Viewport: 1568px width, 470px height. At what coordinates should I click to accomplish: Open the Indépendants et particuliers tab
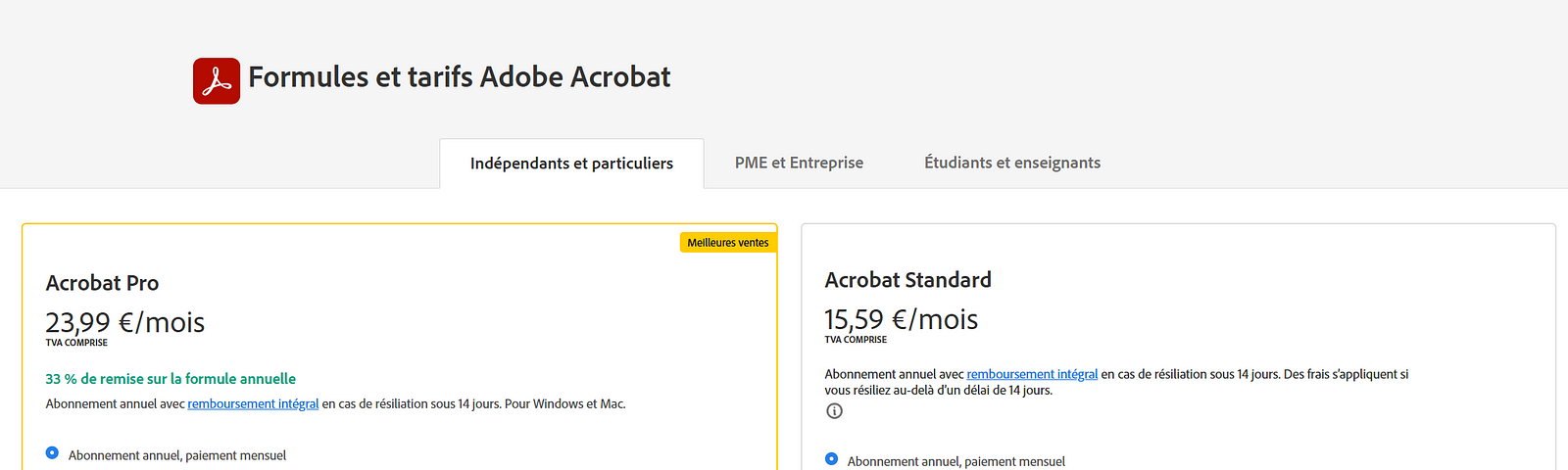pyautogui.click(x=571, y=163)
